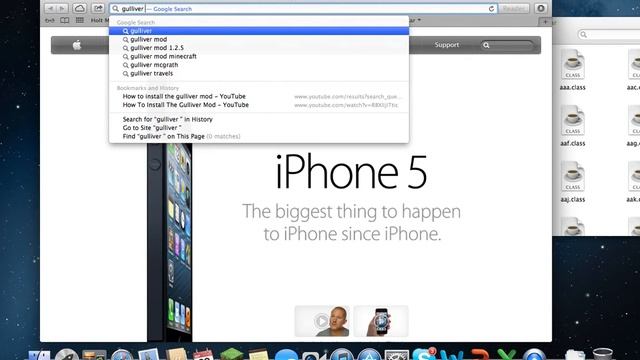Open the hand-holding-iPhone thumbnail
640x360 pixels.
[x=381, y=321]
